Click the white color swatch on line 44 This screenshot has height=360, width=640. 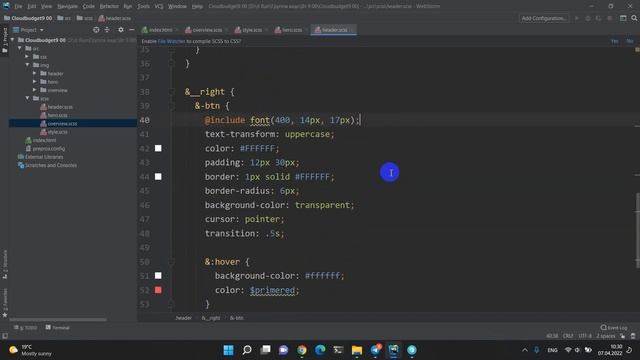(x=158, y=177)
